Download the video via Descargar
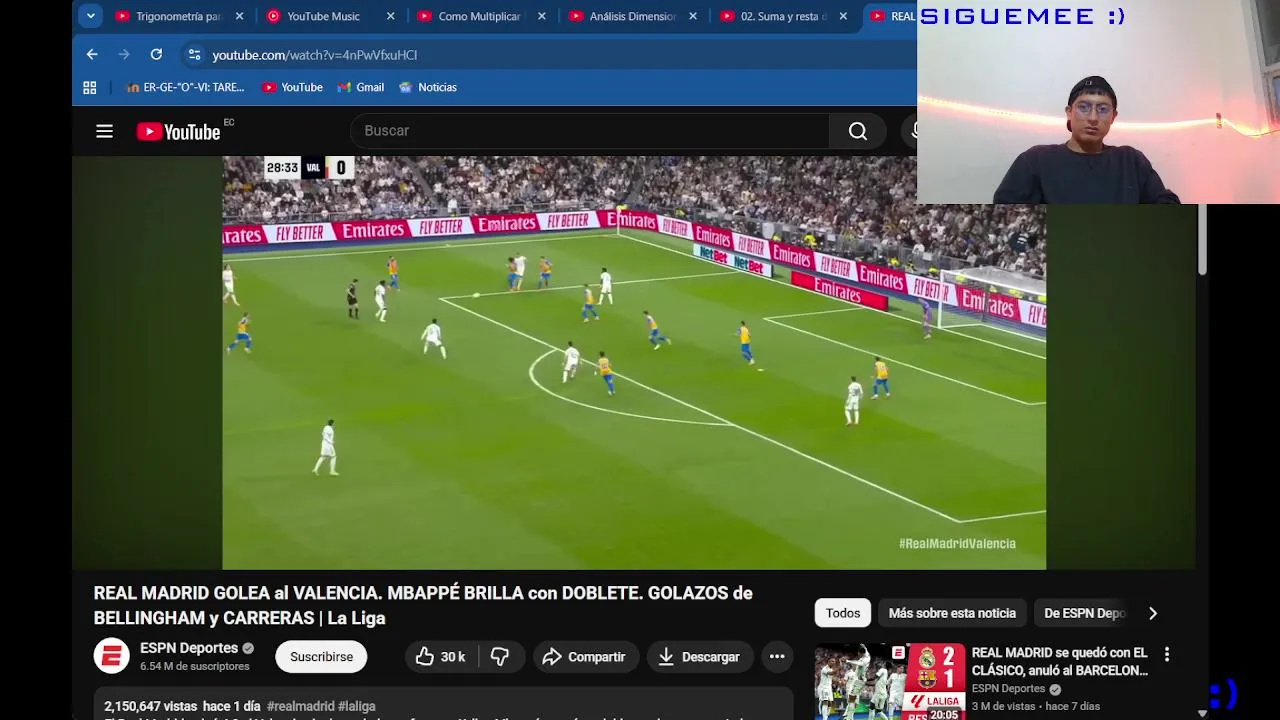Viewport: 1280px width, 720px height. coord(699,657)
